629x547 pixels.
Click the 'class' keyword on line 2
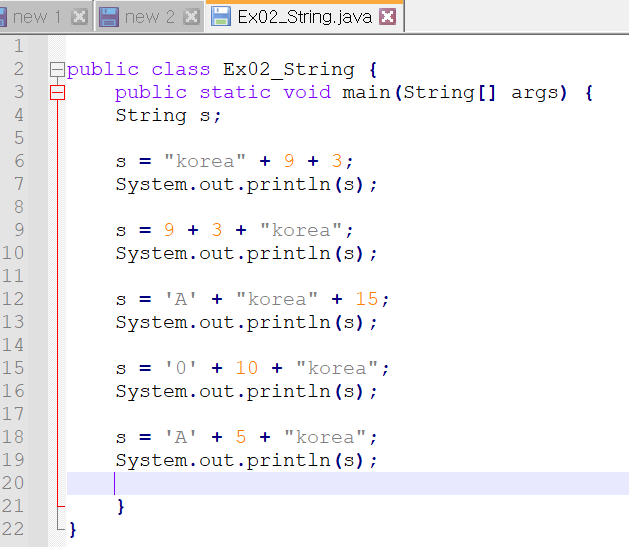(181, 70)
